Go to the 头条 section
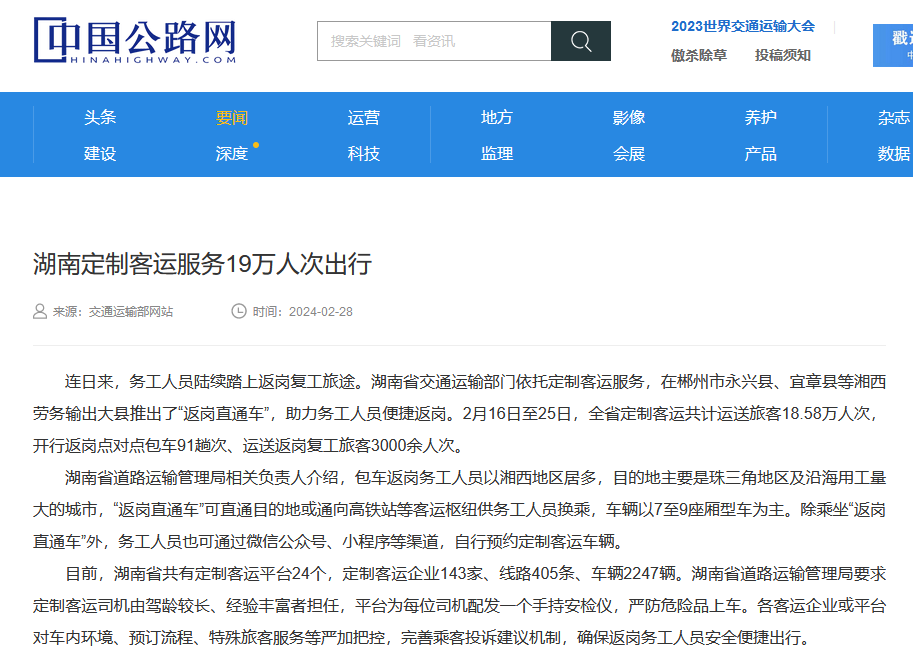 100,117
